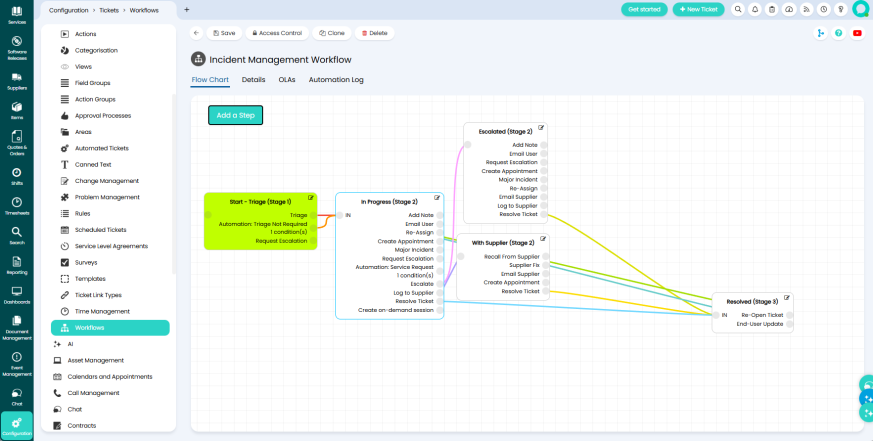This screenshot has height=441, width=873.
Task: Open the Contracts configuration section
Action: (82, 425)
